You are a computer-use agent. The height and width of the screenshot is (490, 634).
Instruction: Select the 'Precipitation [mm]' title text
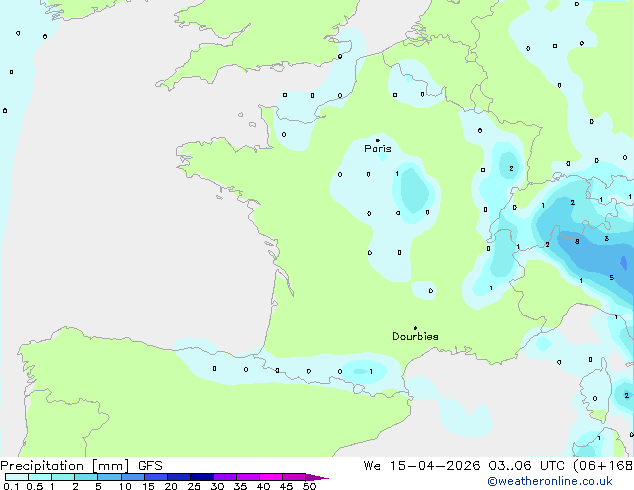point(65,466)
